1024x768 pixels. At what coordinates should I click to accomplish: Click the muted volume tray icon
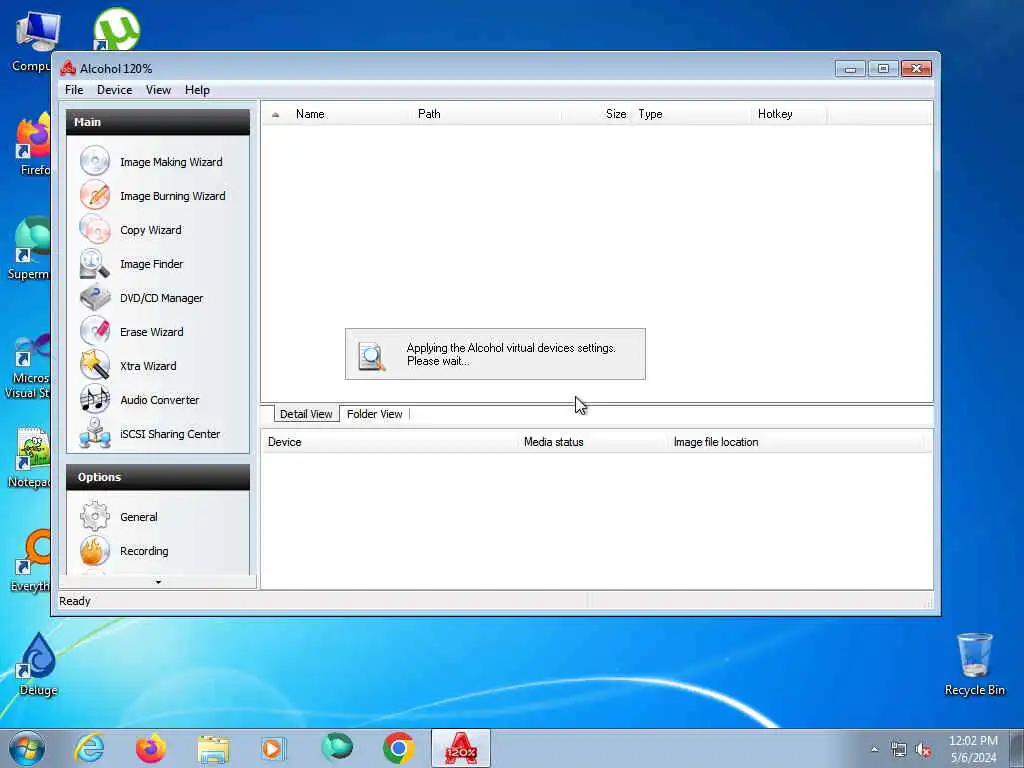pyautogui.click(x=923, y=750)
